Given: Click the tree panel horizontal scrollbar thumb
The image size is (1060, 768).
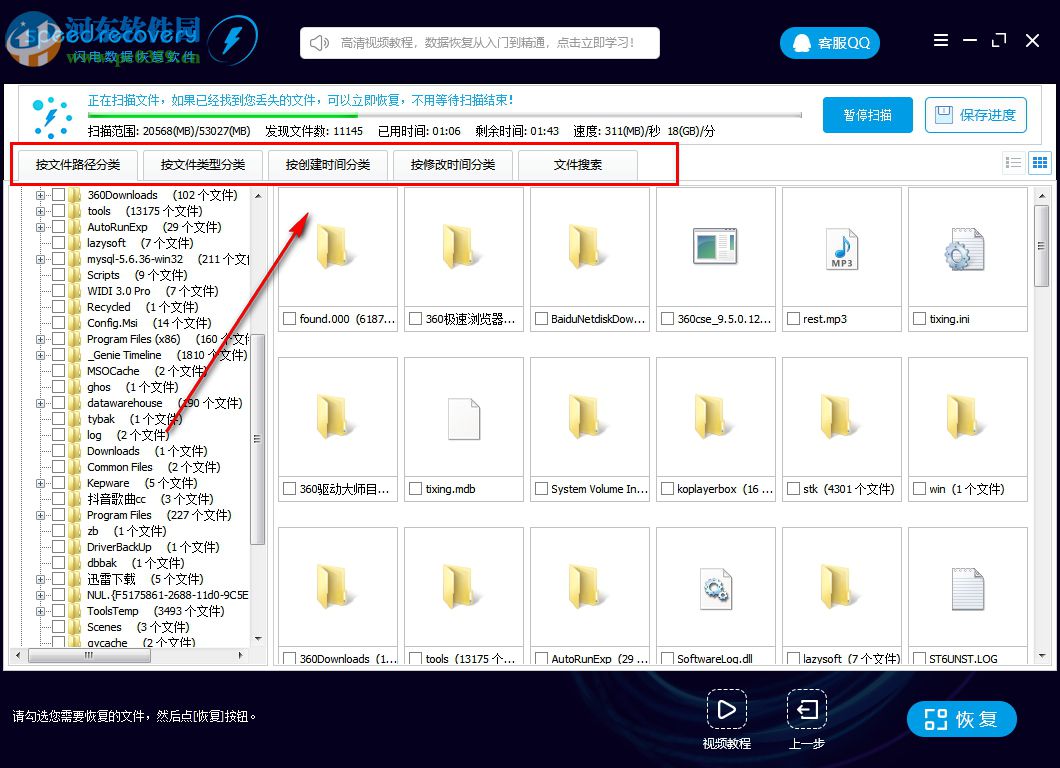Looking at the screenshot, I should [89, 655].
